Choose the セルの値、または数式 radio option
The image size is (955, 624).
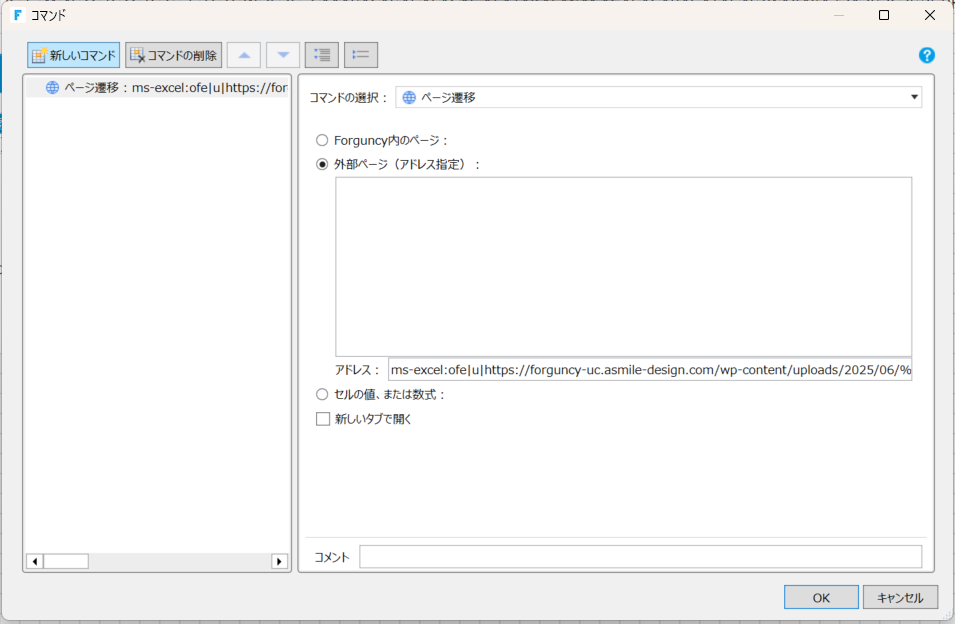coord(322,394)
